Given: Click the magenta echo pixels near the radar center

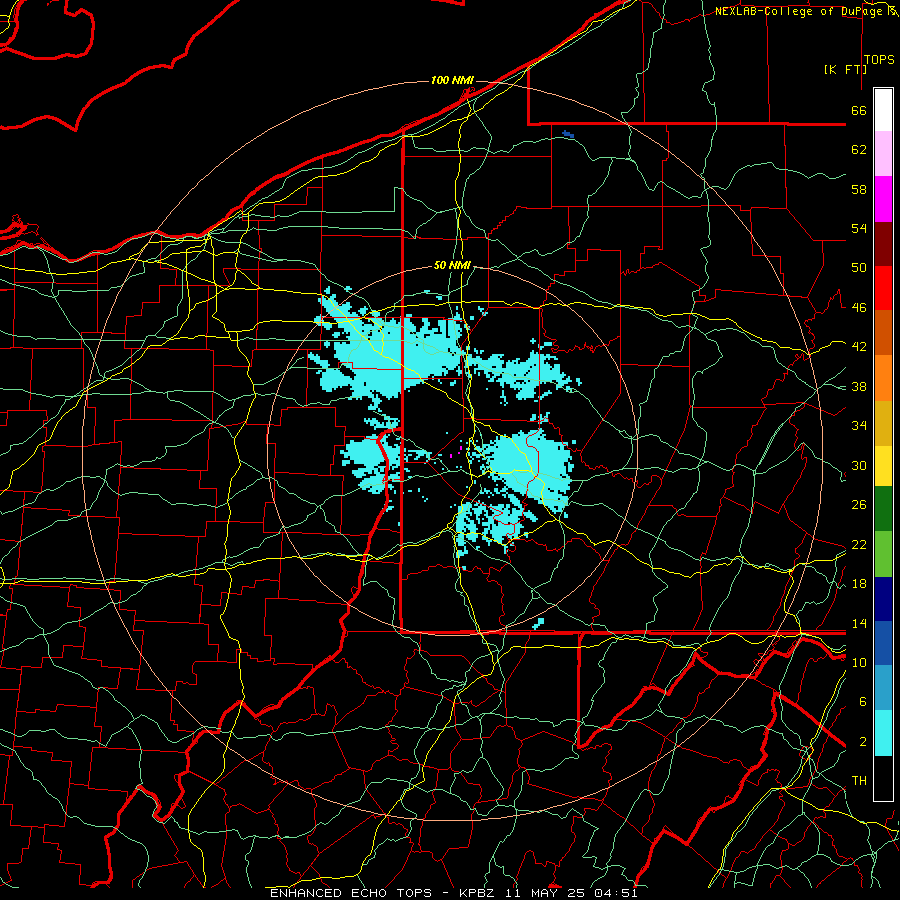Looking at the screenshot, I should click(456, 452).
